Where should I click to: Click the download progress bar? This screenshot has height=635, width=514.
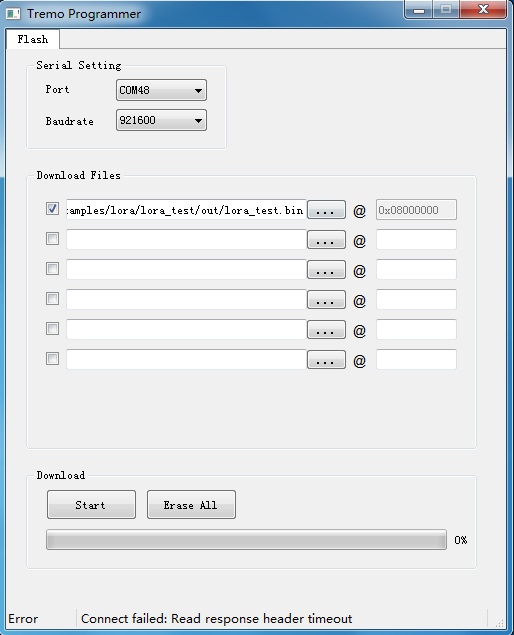click(x=246, y=540)
